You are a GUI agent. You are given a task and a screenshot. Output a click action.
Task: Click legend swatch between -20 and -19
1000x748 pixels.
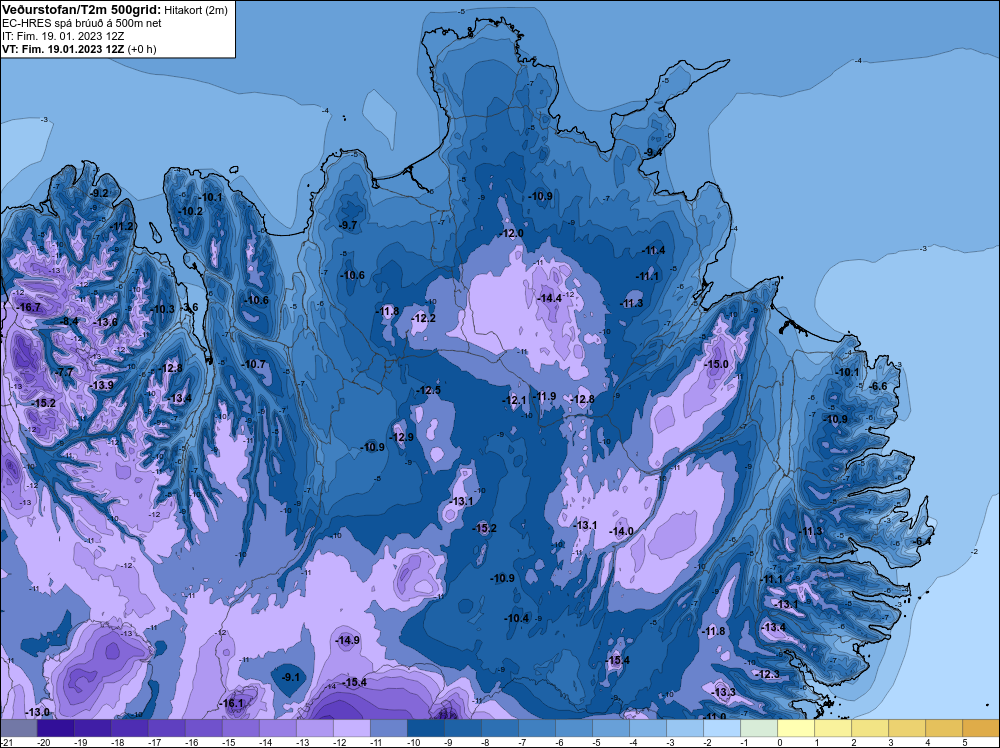(x=55, y=728)
